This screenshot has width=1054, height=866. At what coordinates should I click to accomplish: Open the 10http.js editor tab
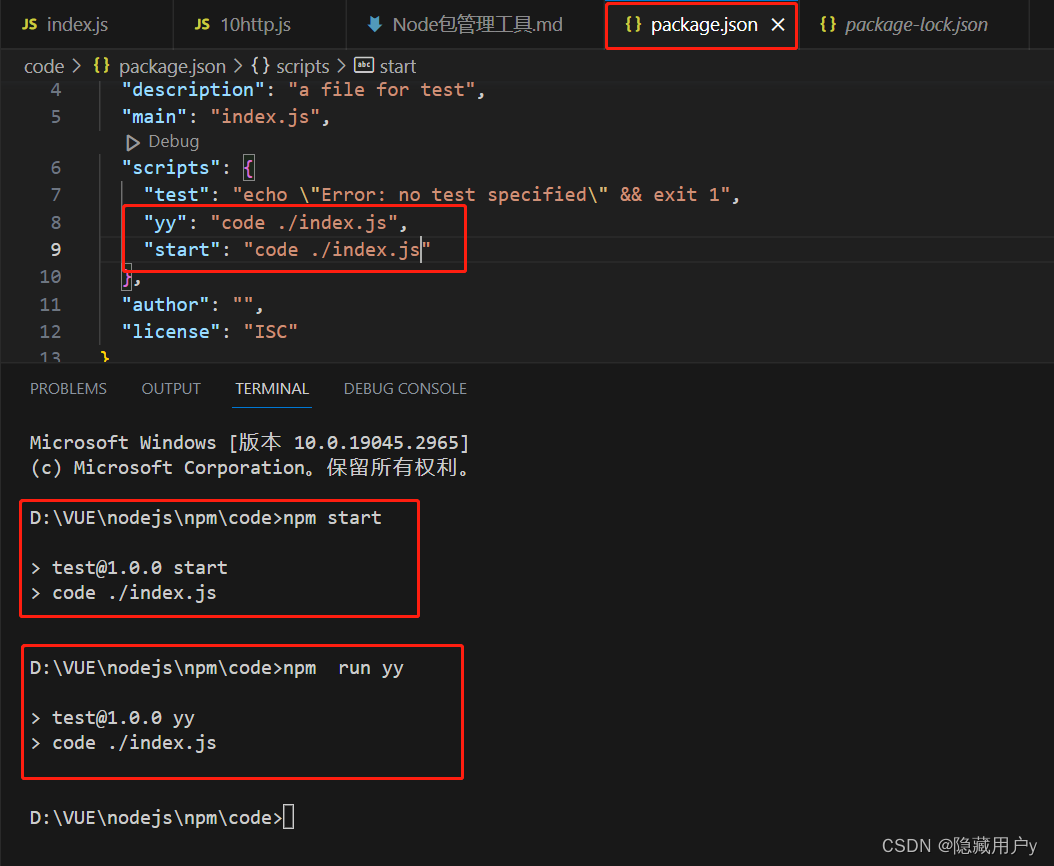259,25
